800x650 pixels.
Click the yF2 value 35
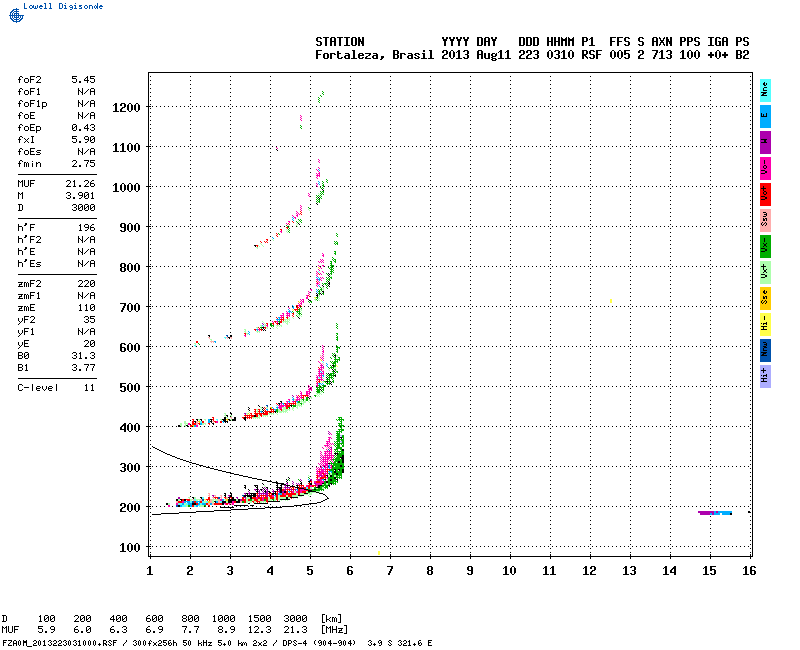coord(90,319)
